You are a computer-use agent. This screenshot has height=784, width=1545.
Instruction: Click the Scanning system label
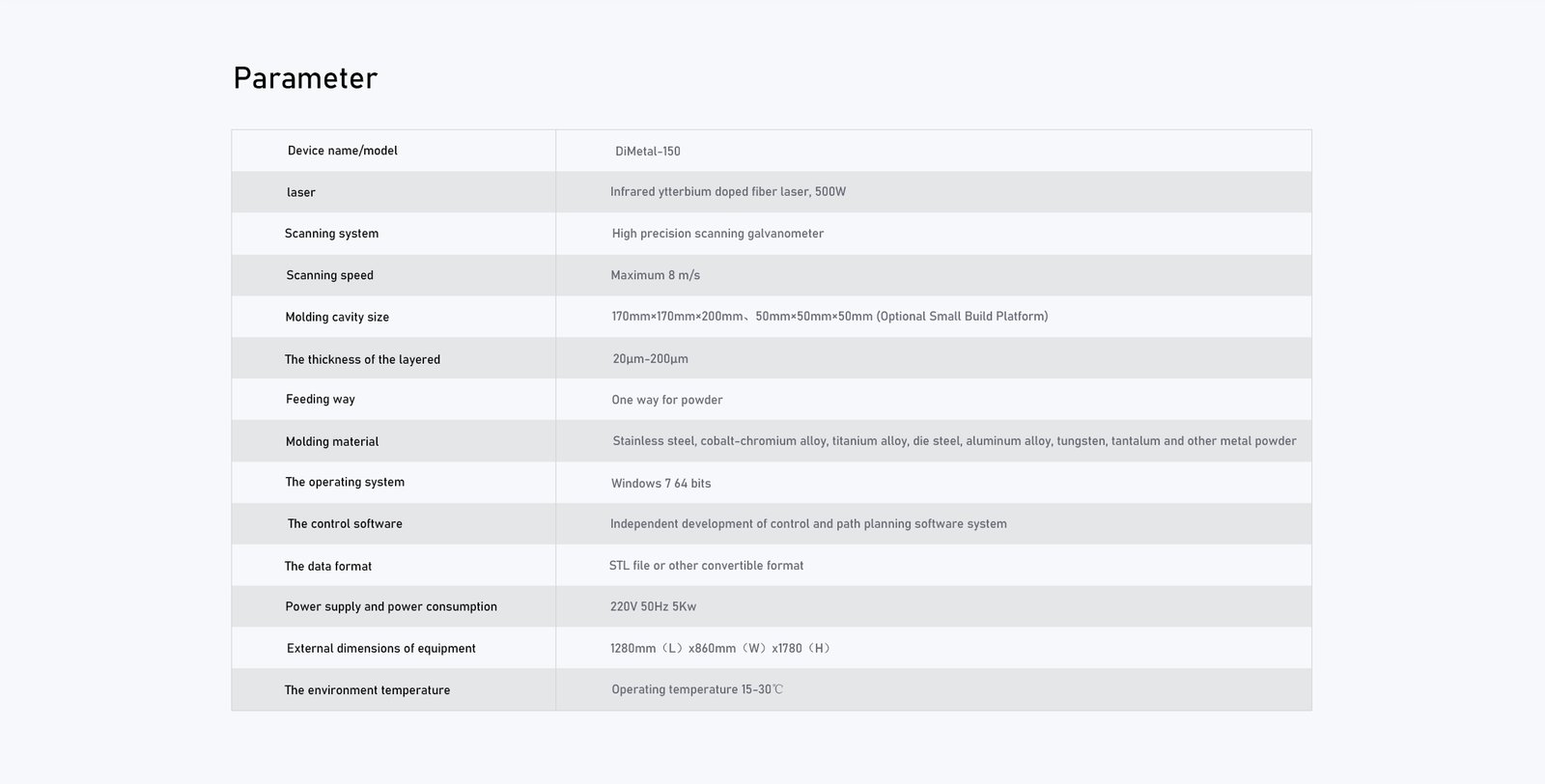331,234
